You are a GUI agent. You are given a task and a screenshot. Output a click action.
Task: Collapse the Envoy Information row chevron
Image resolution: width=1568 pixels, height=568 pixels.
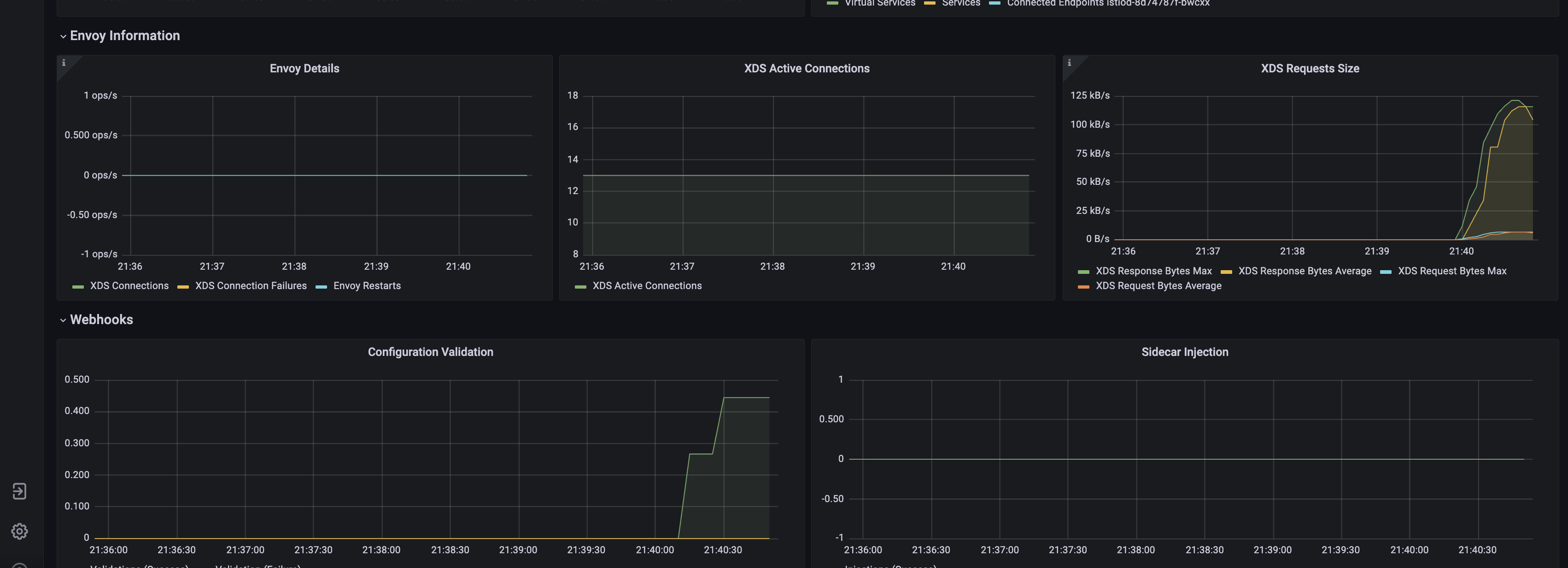[x=63, y=36]
